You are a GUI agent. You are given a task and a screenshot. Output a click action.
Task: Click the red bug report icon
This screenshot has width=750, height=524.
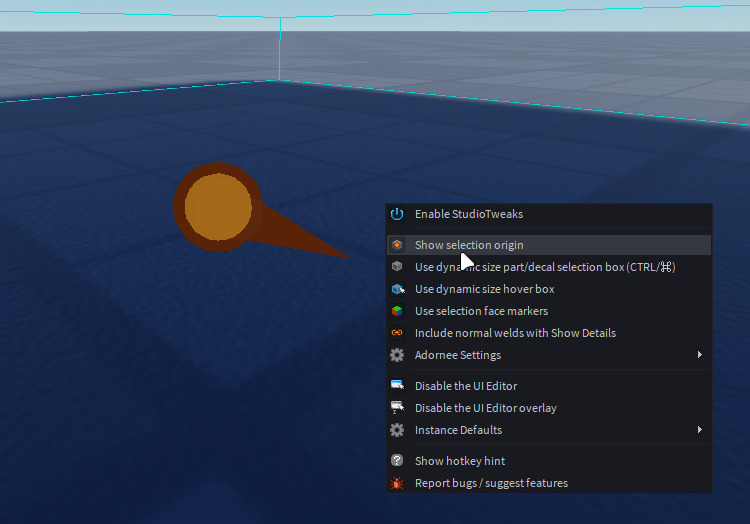[397, 483]
